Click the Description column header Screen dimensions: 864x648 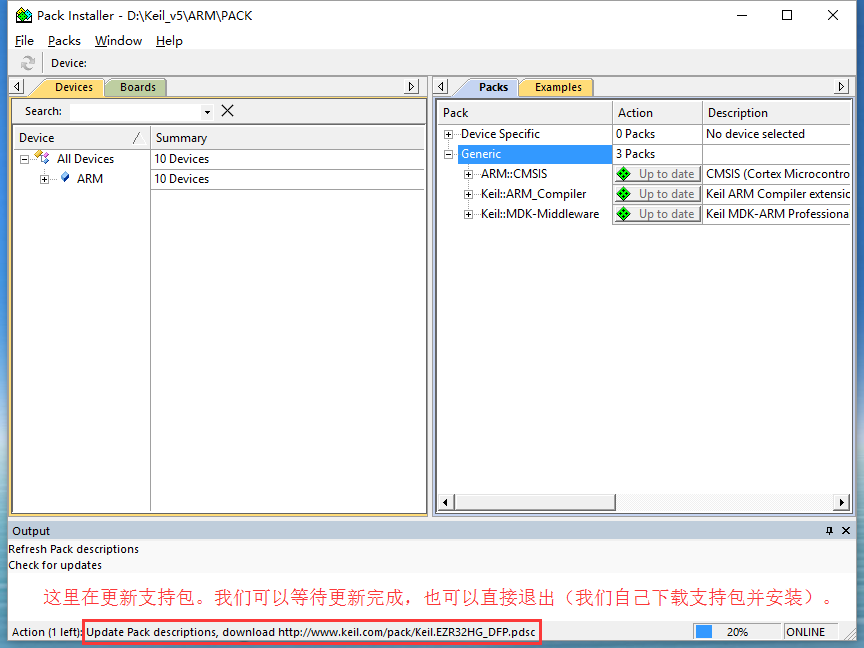click(x=777, y=113)
